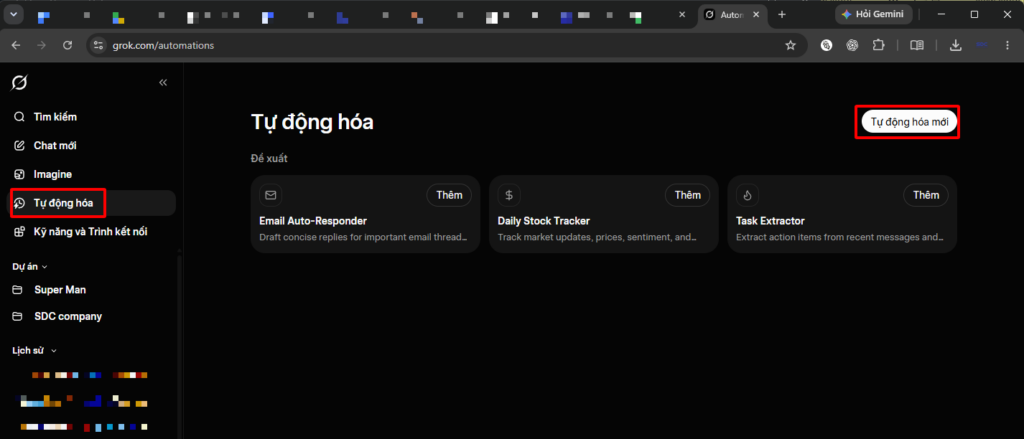The width and height of the screenshot is (1024, 439).
Task: Open browser Downloads icon
Action: pyautogui.click(x=955, y=45)
